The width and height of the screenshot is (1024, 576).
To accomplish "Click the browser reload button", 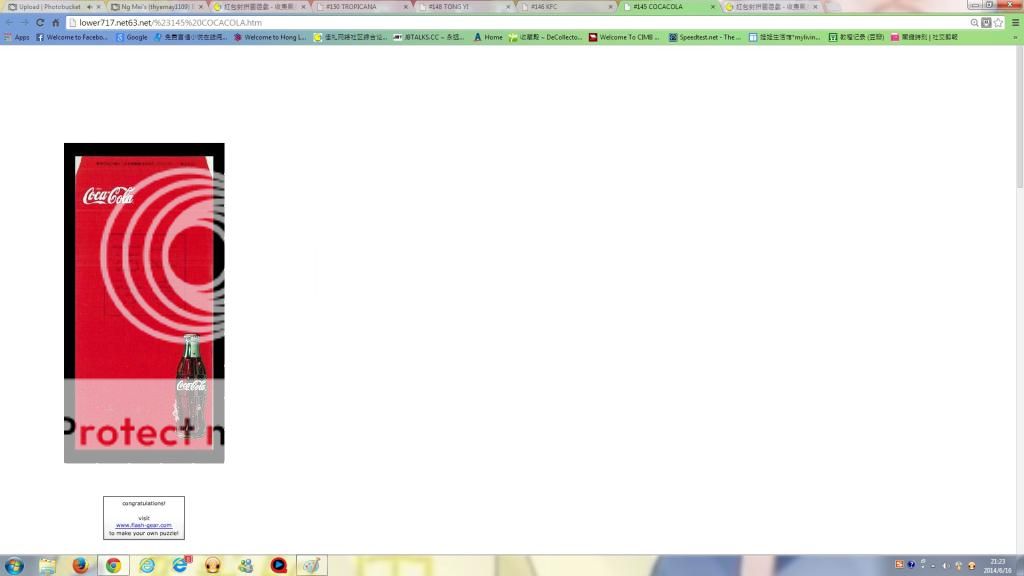I will (x=40, y=22).
